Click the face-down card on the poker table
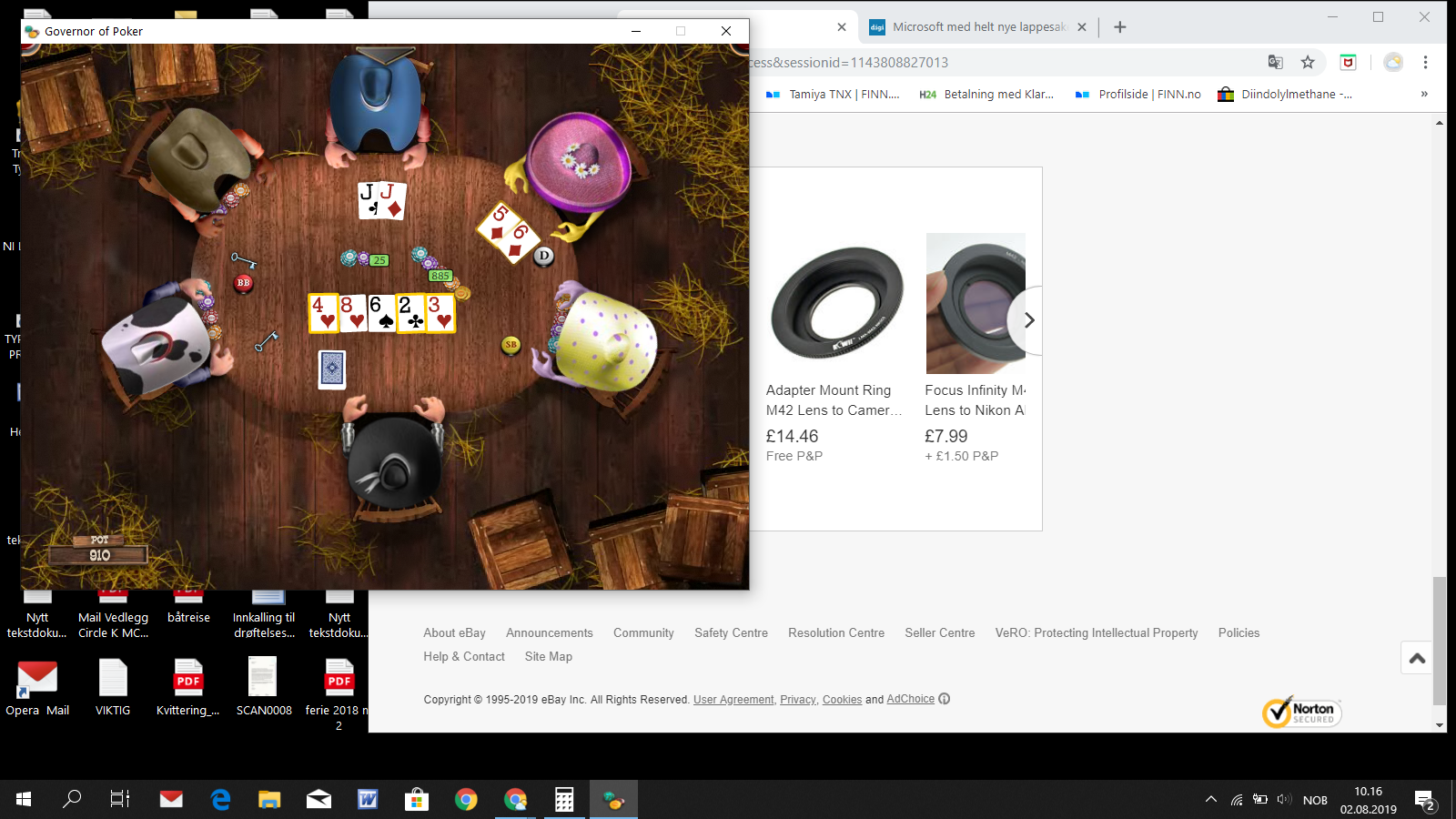 332,369
